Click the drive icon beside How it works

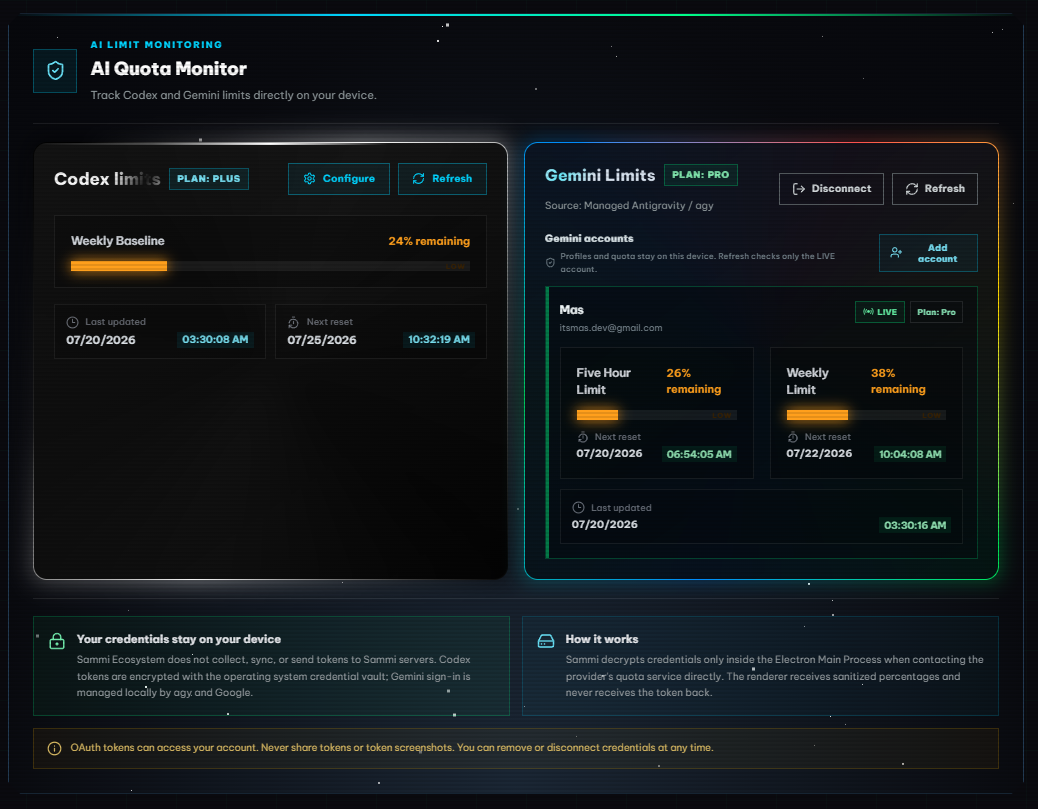[x=545, y=641]
